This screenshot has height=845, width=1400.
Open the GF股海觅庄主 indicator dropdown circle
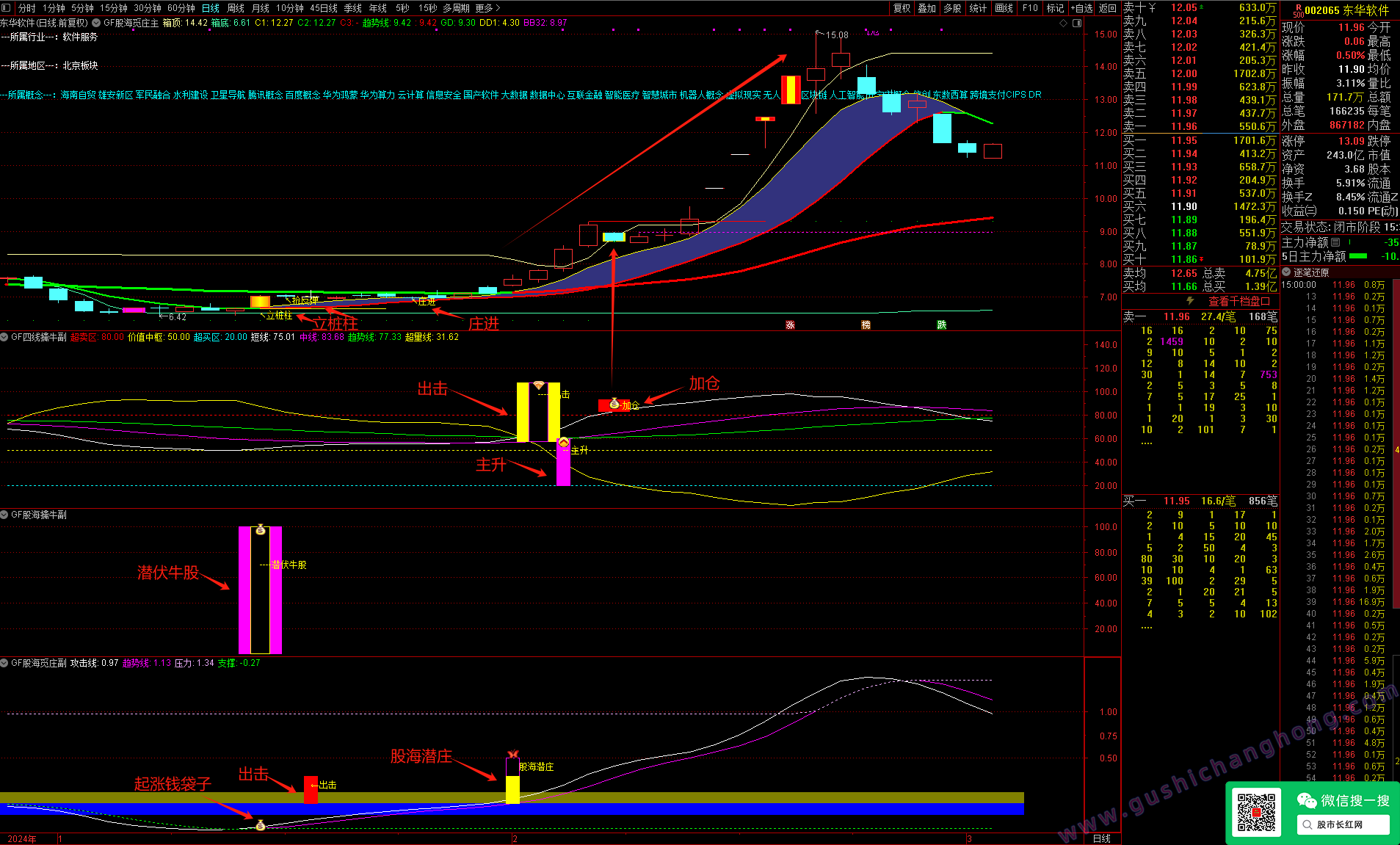(x=96, y=23)
